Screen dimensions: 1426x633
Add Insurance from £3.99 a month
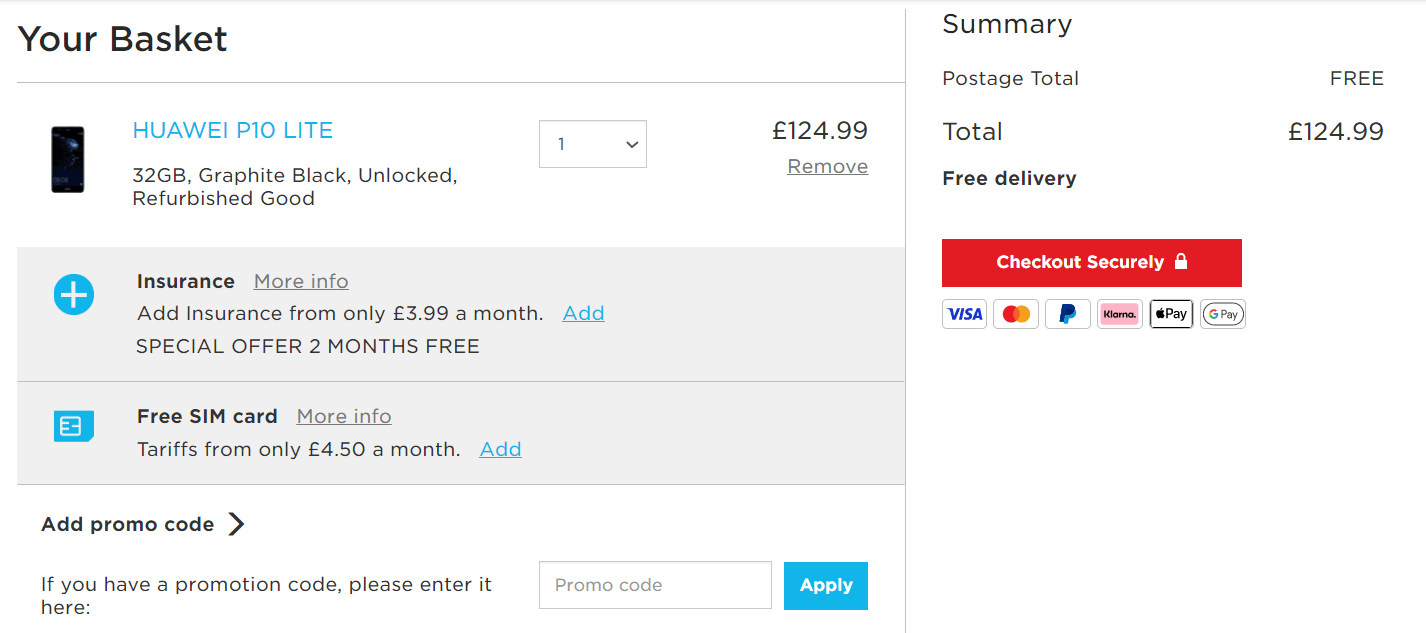coord(584,313)
